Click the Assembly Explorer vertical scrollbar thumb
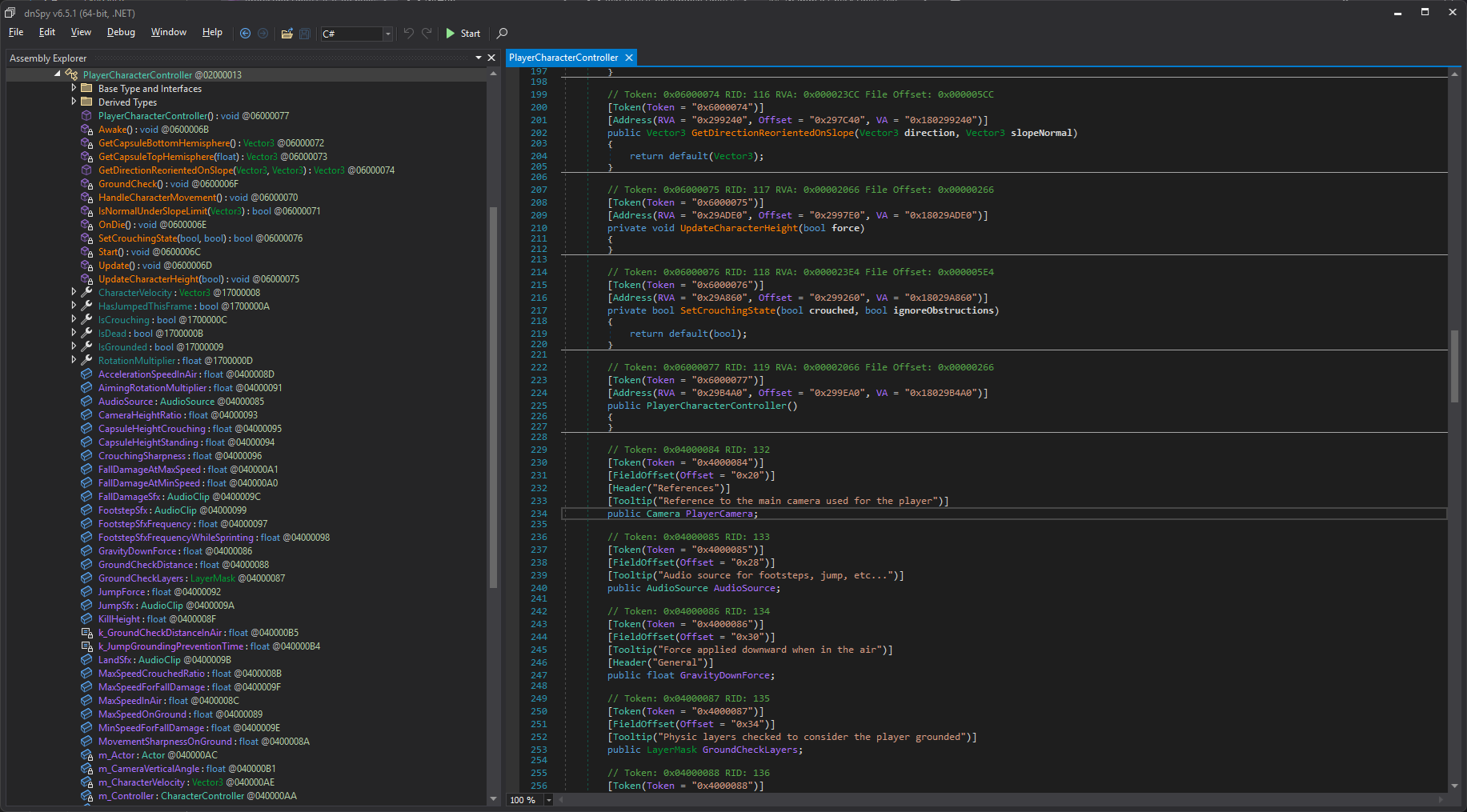The width and height of the screenshot is (1467, 812). tap(493, 396)
